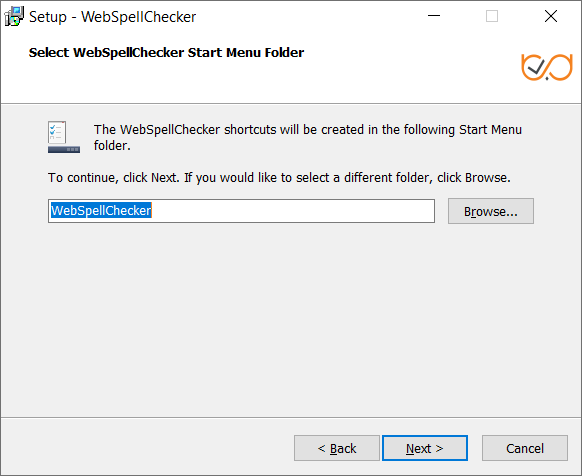Click the 'Setup - WebSpellChecker' title bar text
This screenshot has height=476, width=582.
click(112, 17)
